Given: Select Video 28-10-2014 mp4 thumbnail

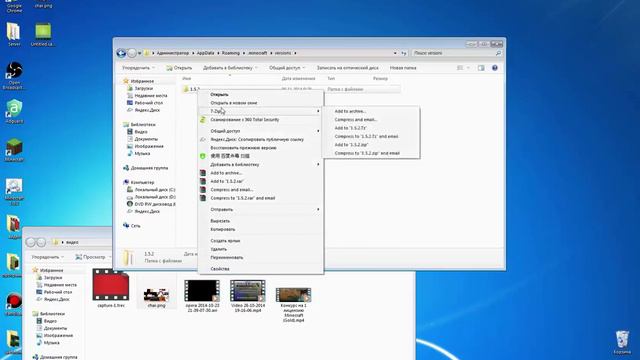Looking at the screenshot, I should click(247, 291).
